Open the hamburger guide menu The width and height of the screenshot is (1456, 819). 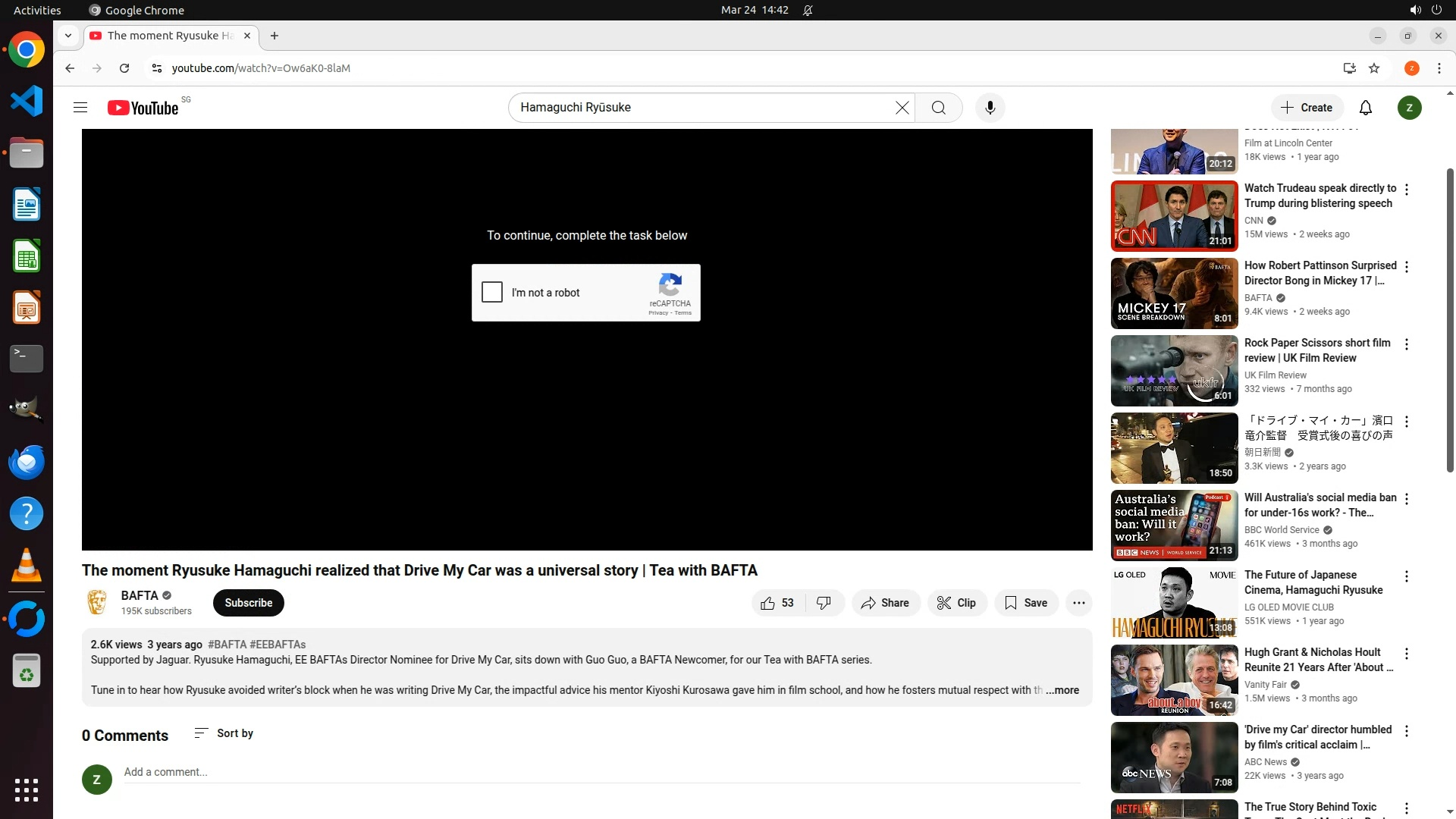(x=80, y=108)
